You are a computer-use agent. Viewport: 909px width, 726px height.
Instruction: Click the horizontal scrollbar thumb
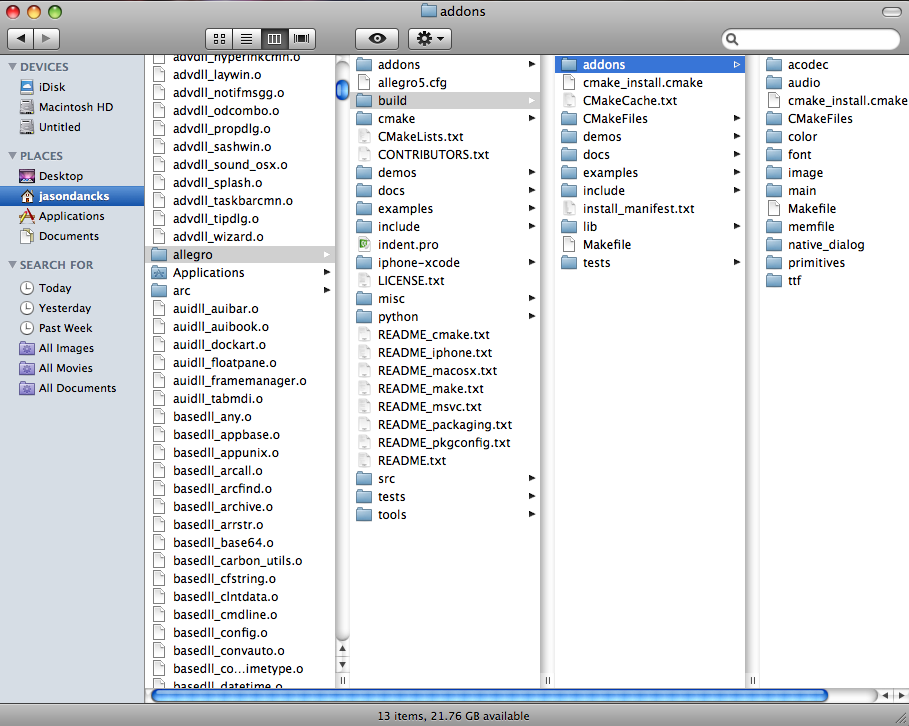489,695
